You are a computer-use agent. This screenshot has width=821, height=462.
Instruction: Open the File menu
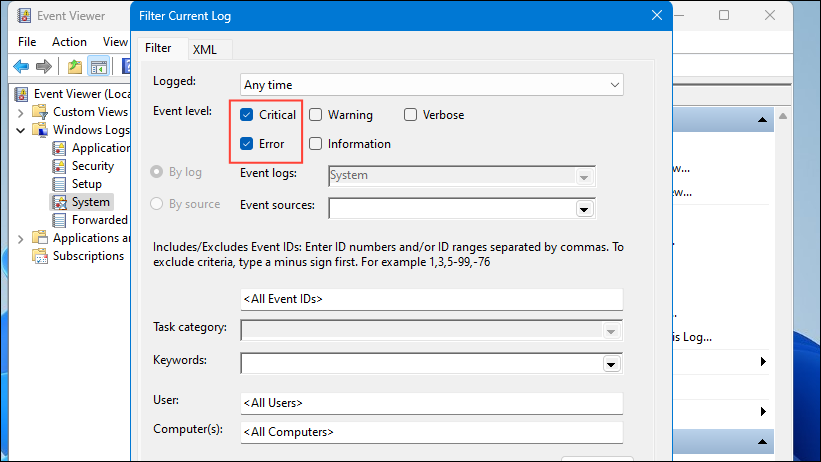pos(27,42)
